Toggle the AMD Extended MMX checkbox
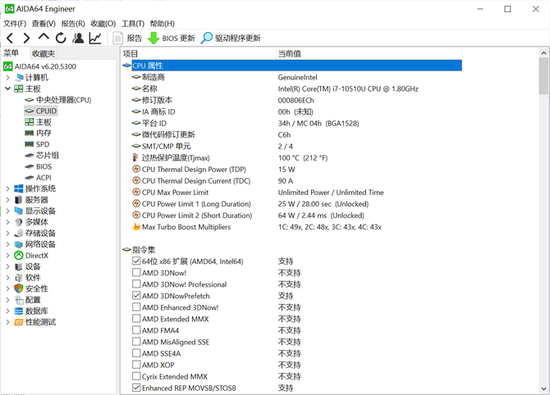 coord(136,319)
